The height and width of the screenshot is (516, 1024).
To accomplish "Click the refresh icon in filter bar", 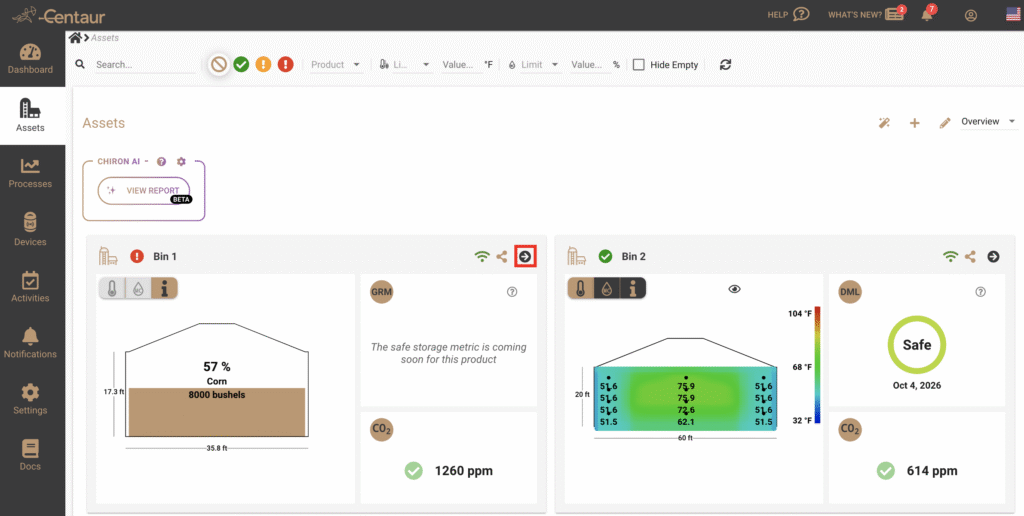I will coord(725,65).
